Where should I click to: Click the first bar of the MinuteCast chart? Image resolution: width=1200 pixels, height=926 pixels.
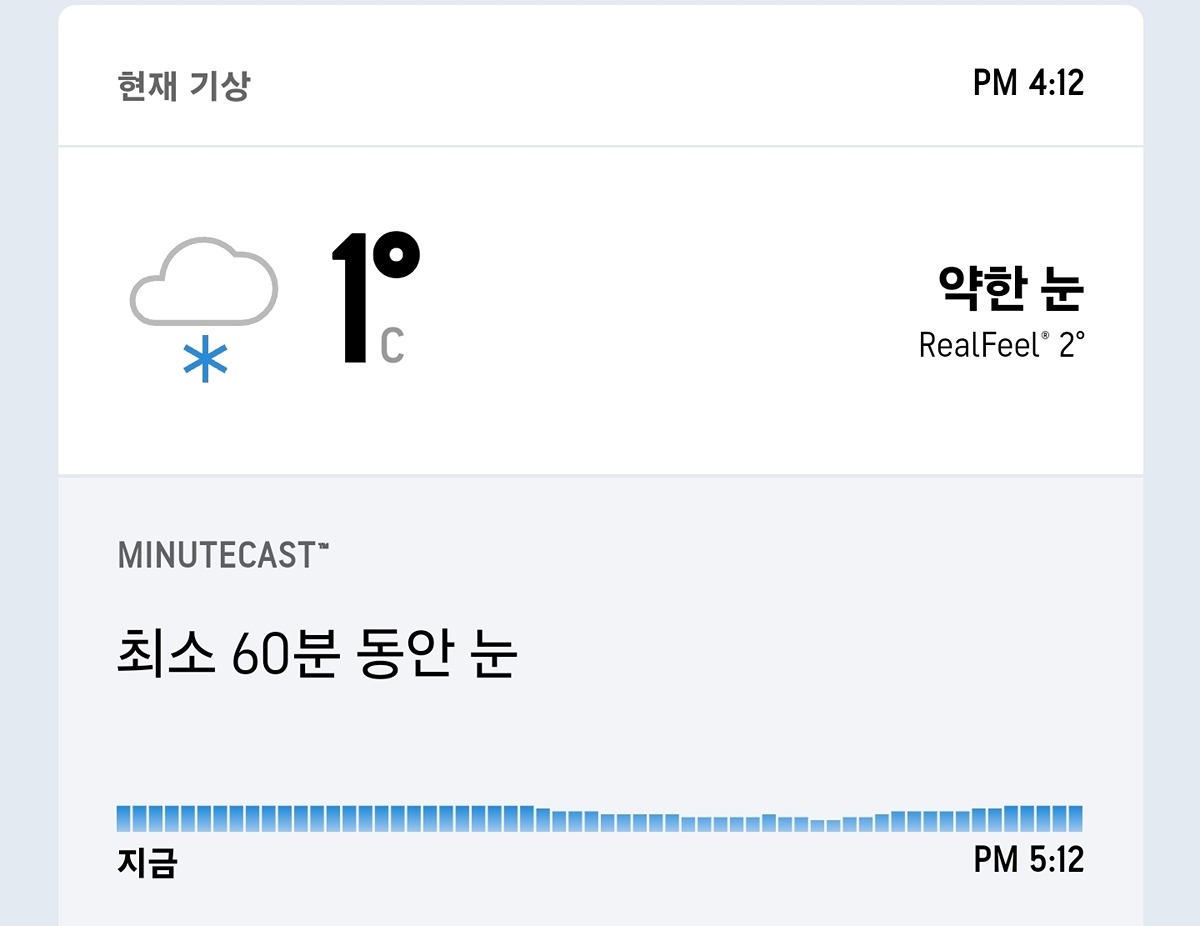click(x=124, y=819)
